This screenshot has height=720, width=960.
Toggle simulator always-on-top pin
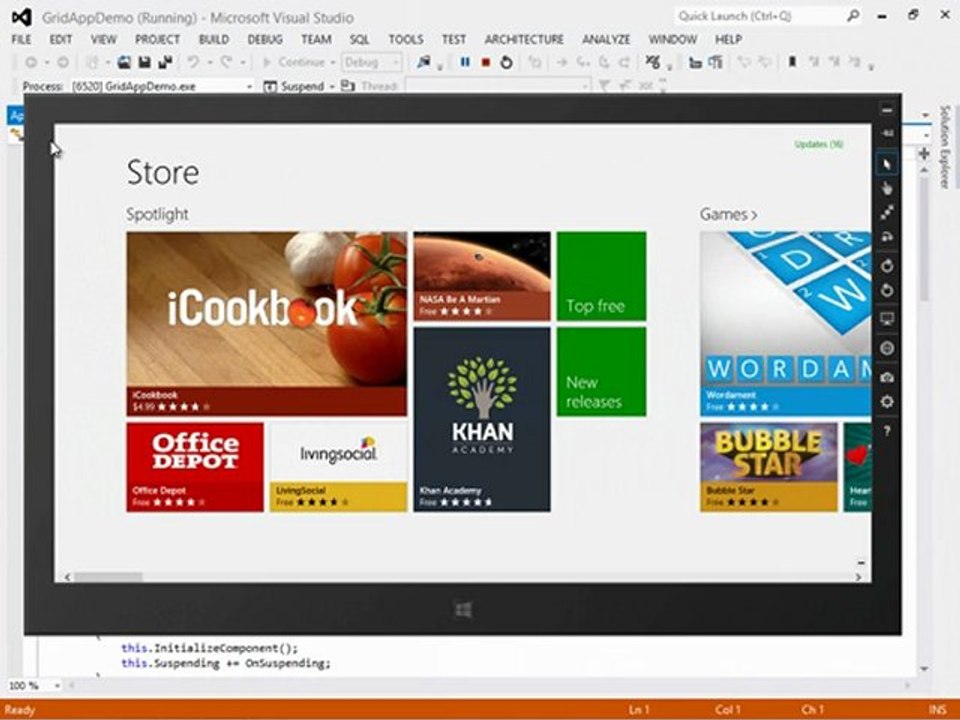[x=887, y=133]
